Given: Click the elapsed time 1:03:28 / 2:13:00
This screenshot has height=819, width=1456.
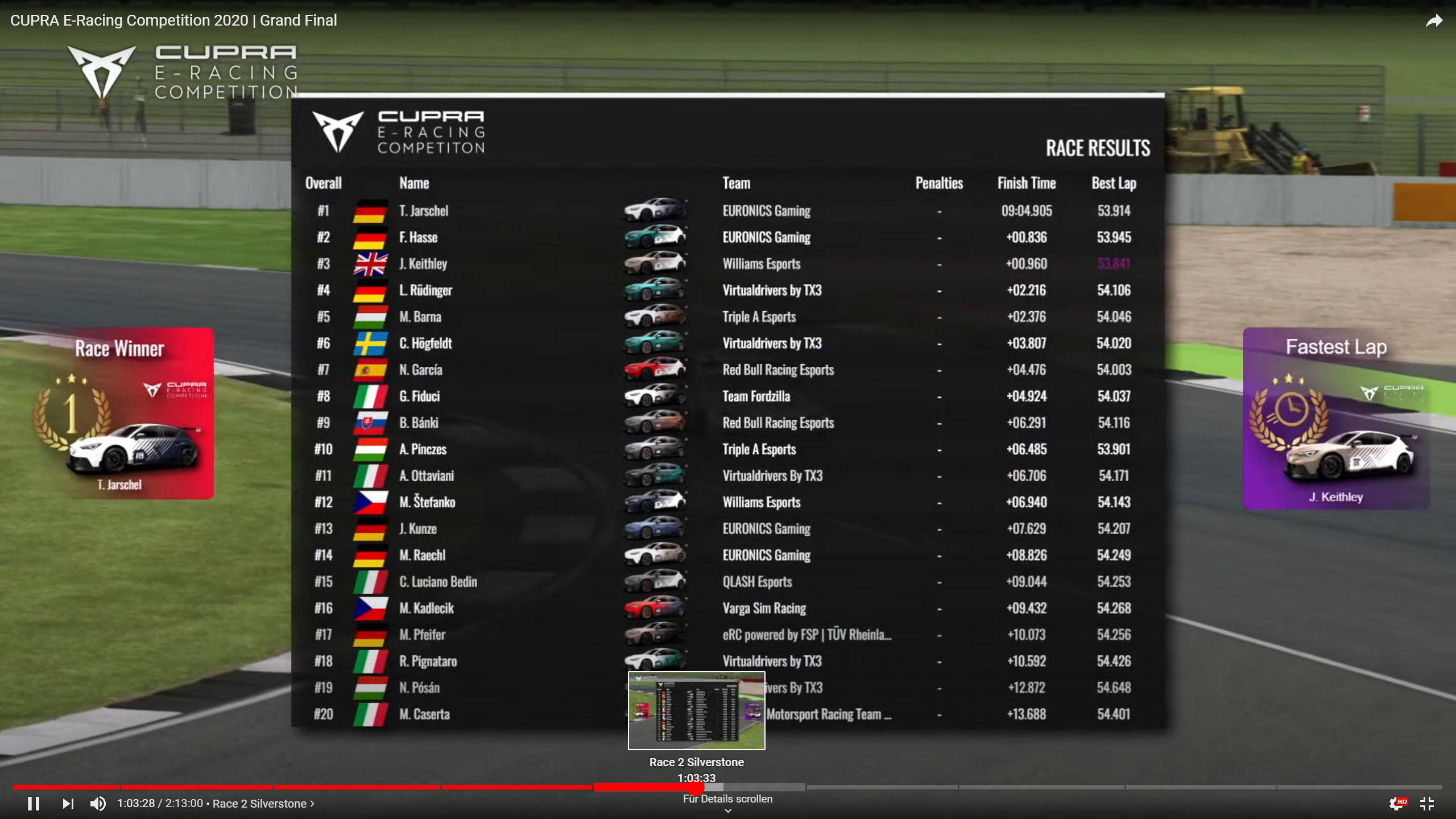Looking at the screenshot, I should pos(160,803).
